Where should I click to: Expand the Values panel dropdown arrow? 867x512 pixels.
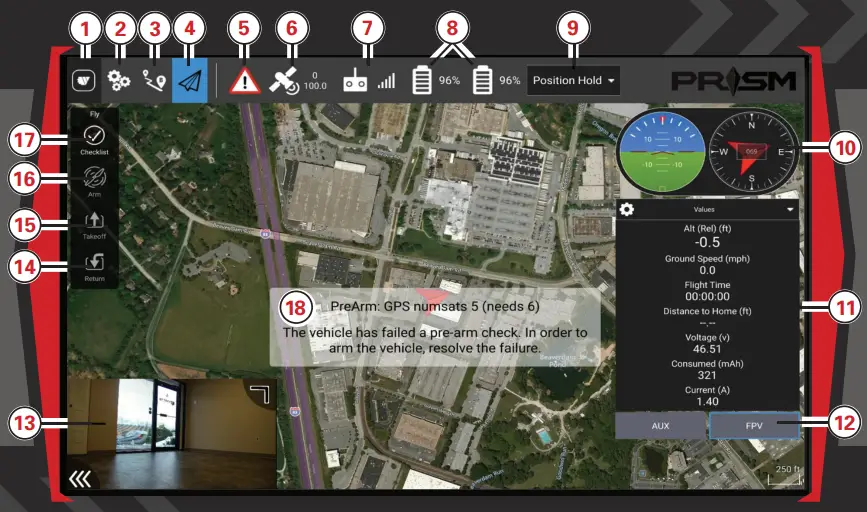point(790,210)
